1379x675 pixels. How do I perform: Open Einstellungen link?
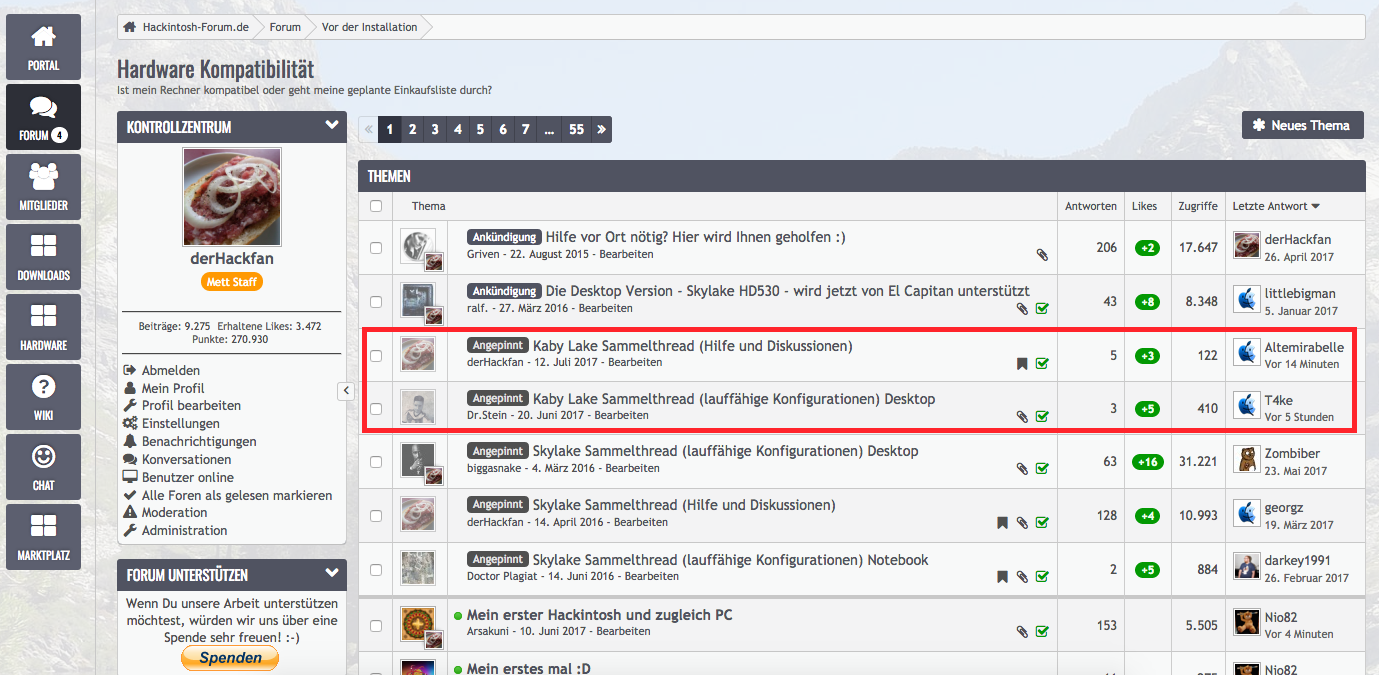(x=181, y=423)
